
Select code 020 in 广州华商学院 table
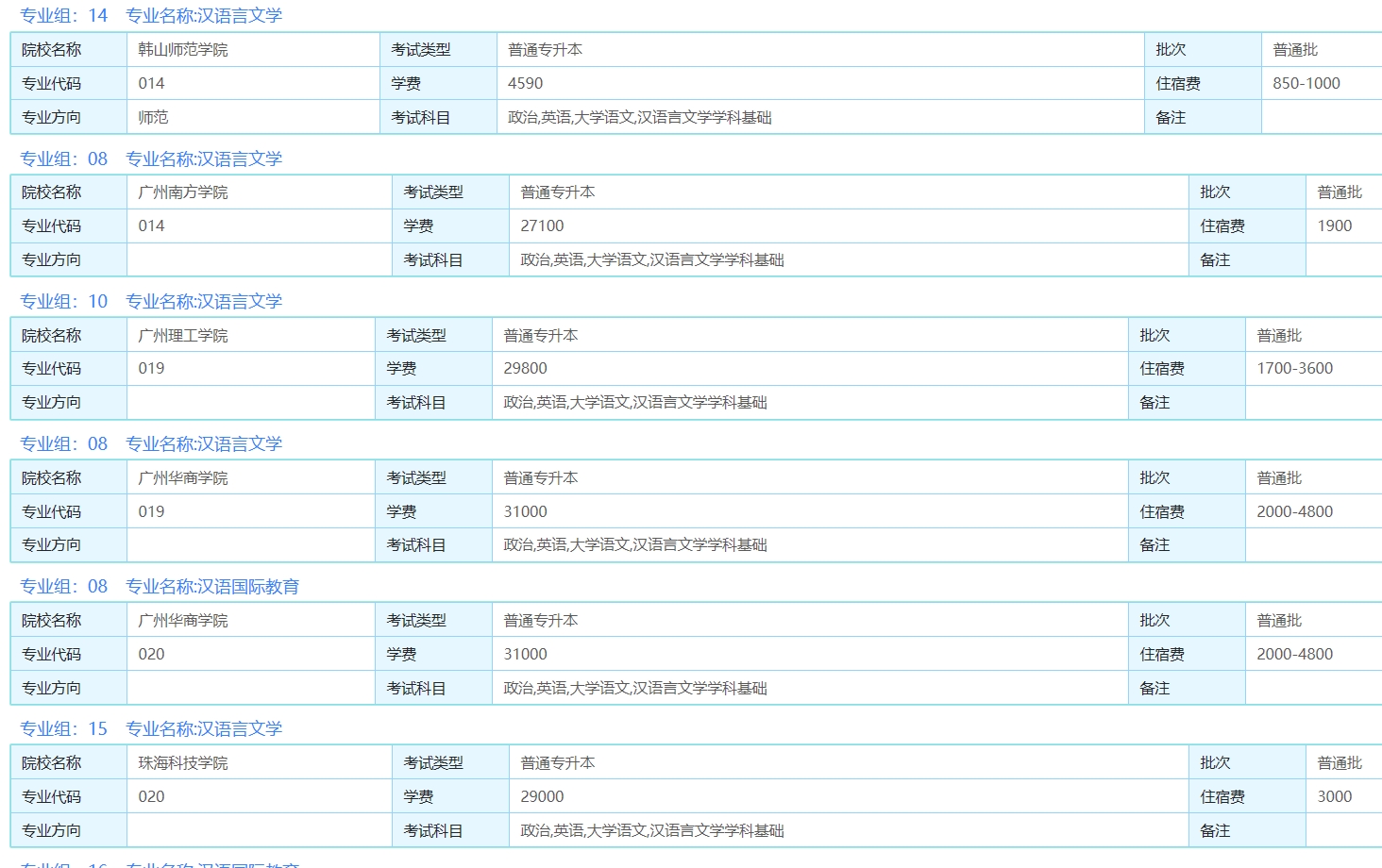151,654
